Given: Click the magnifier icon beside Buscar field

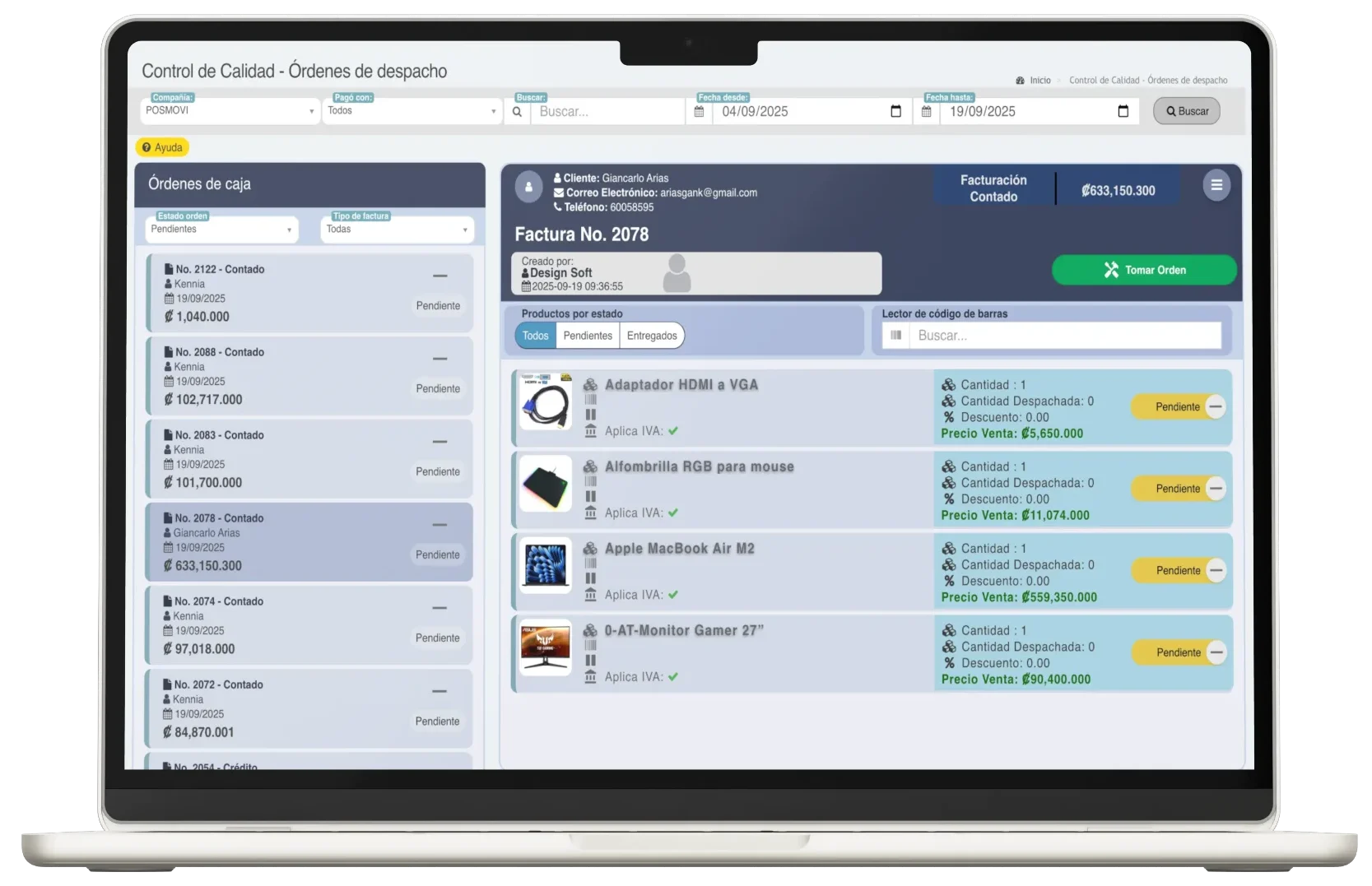Looking at the screenshot, I should [517, 112].
